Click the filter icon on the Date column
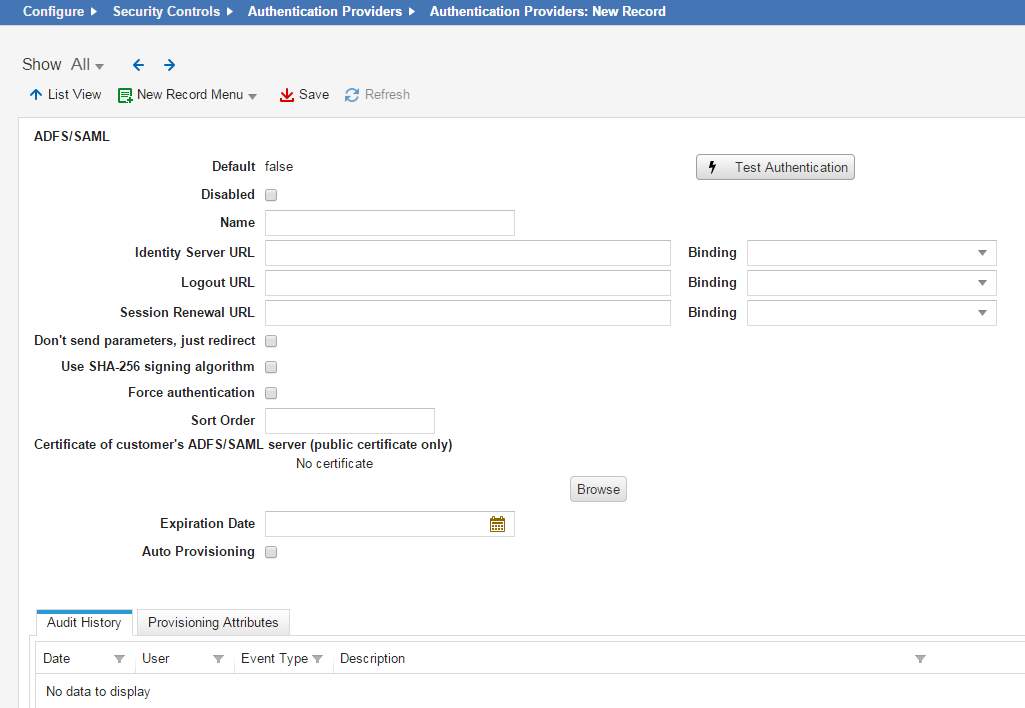1025x708 pixels. coord(120,658)
